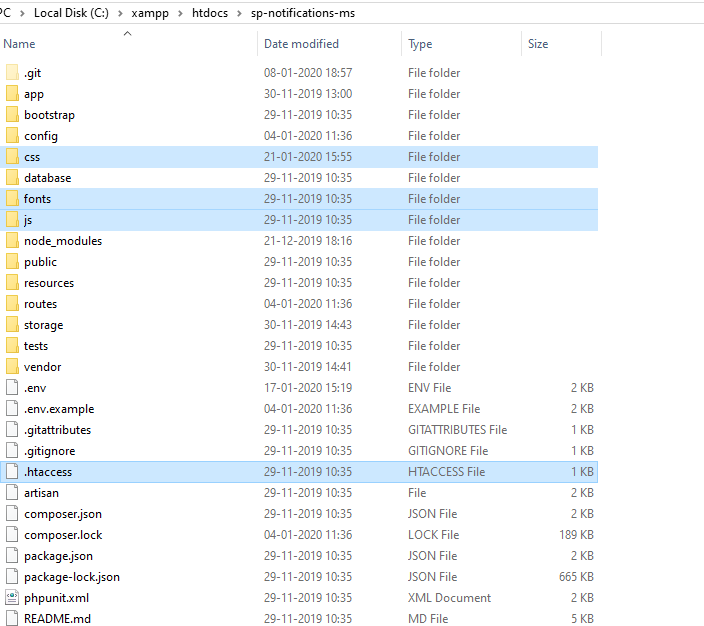Select the name 'README.md'
Image resolution: width=704 pixels, height=626 pixels.
coord(57,619)
